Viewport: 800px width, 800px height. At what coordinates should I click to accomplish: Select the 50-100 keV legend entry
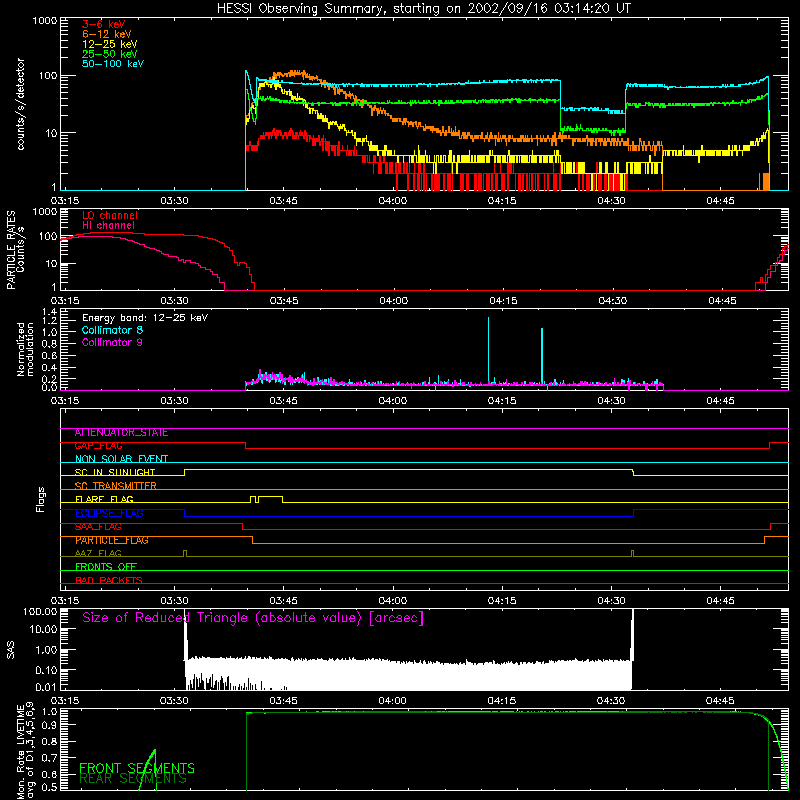[x=113, y=64]
